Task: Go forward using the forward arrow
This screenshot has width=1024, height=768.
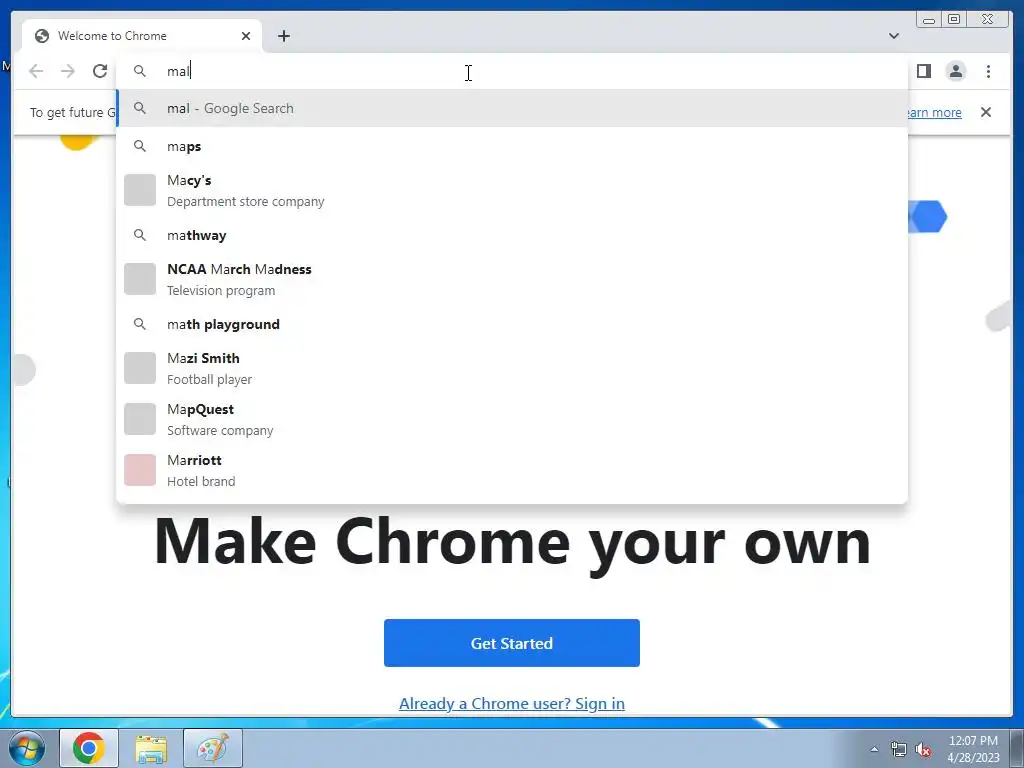Action: pyautogui.click(x=68, y=71)
